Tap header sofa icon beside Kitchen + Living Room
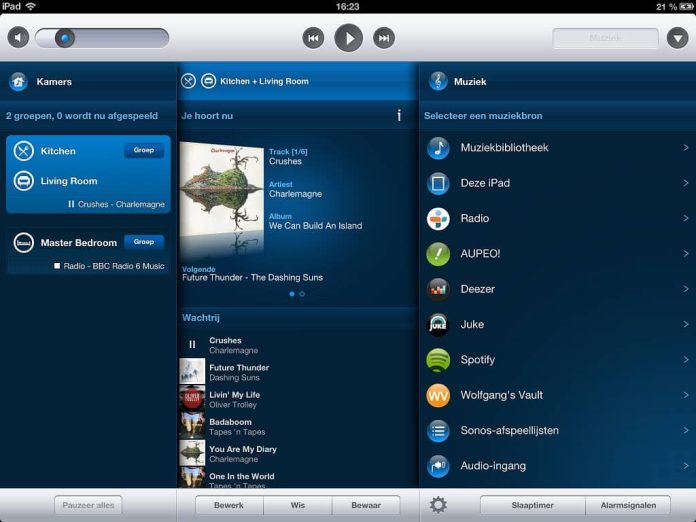 [x=208, y=81]
